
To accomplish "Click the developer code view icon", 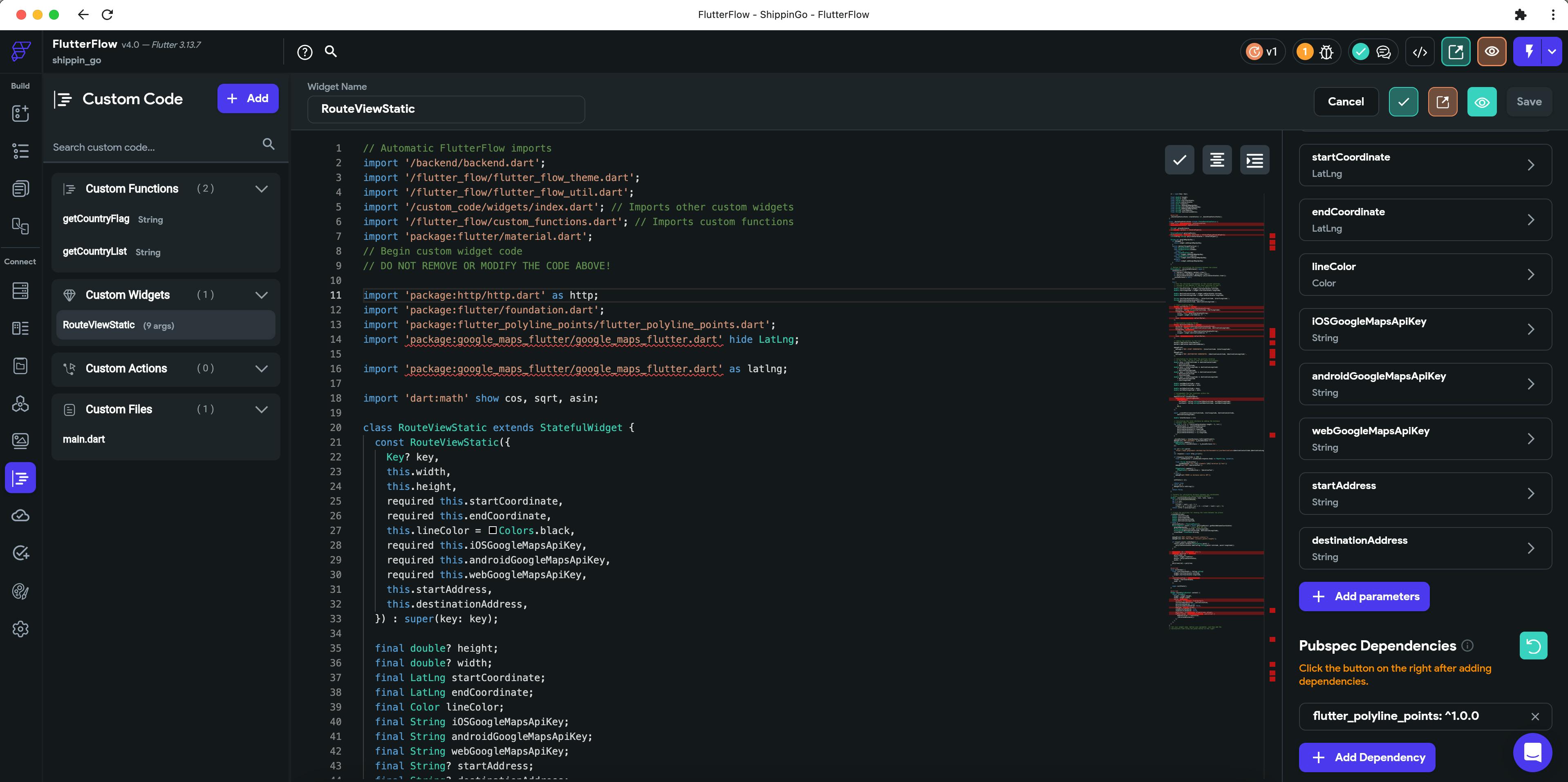I will [x=1420, y=52].
